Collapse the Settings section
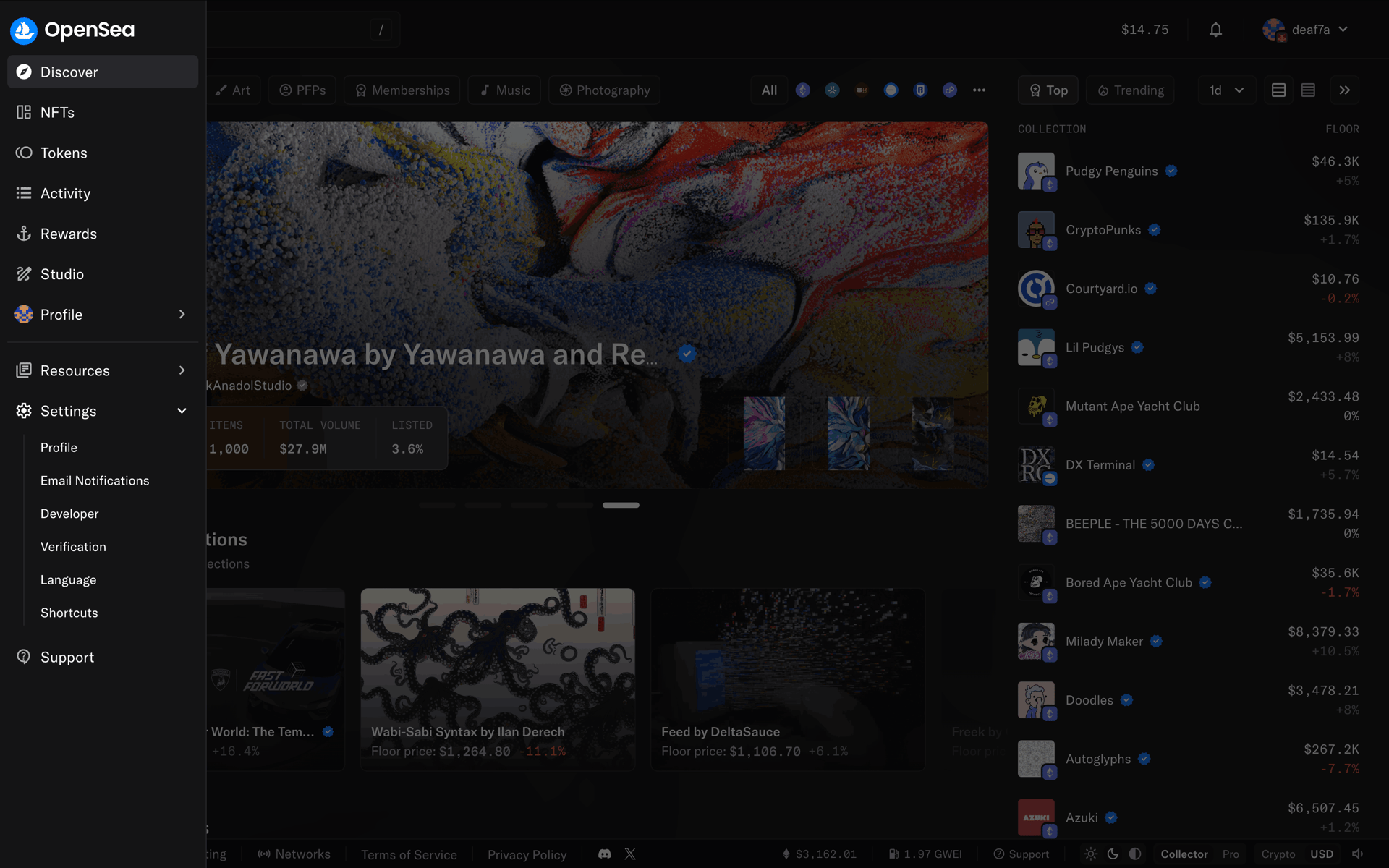The width and height of the screenshot is (1389, 868). (103, 411)
